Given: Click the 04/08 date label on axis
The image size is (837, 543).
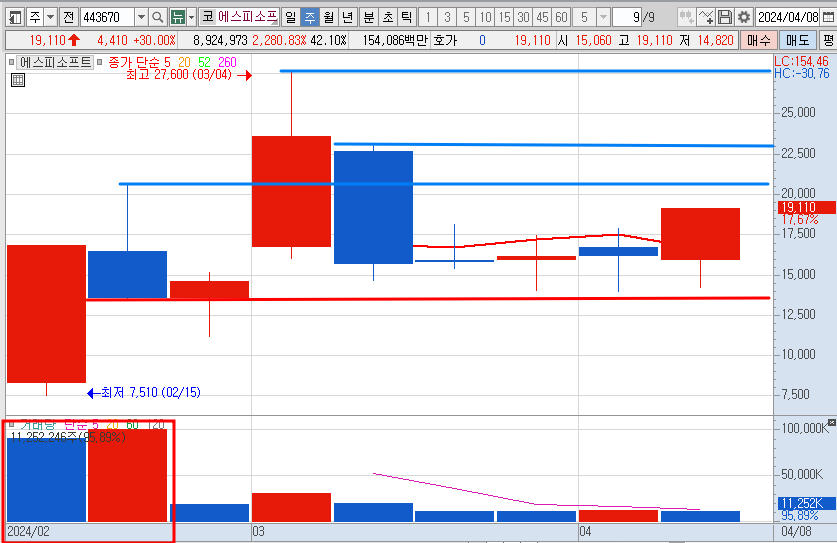Looking at the screenshot, I should [x=796, y=531].
